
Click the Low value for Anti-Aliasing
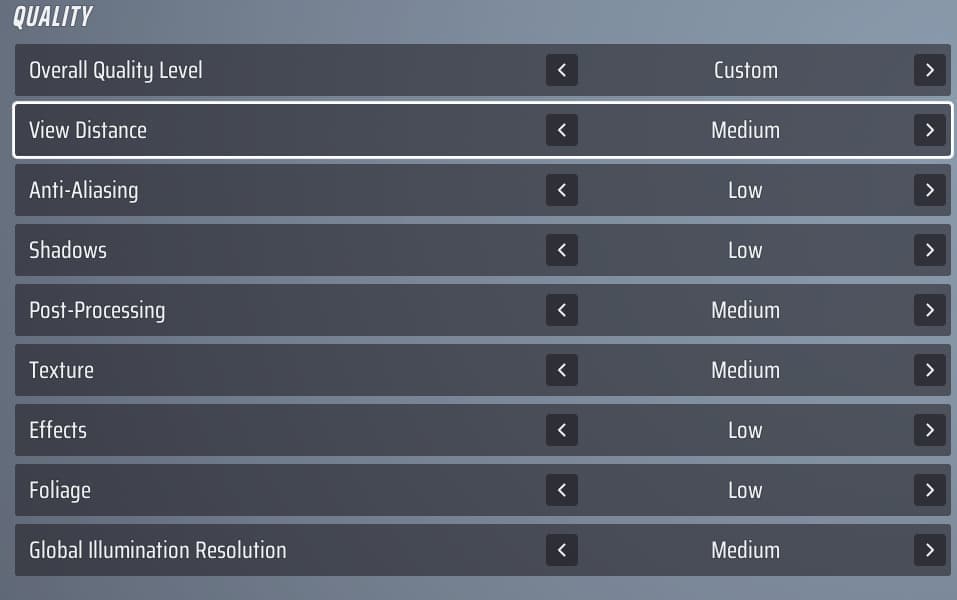tap(745, 190)
